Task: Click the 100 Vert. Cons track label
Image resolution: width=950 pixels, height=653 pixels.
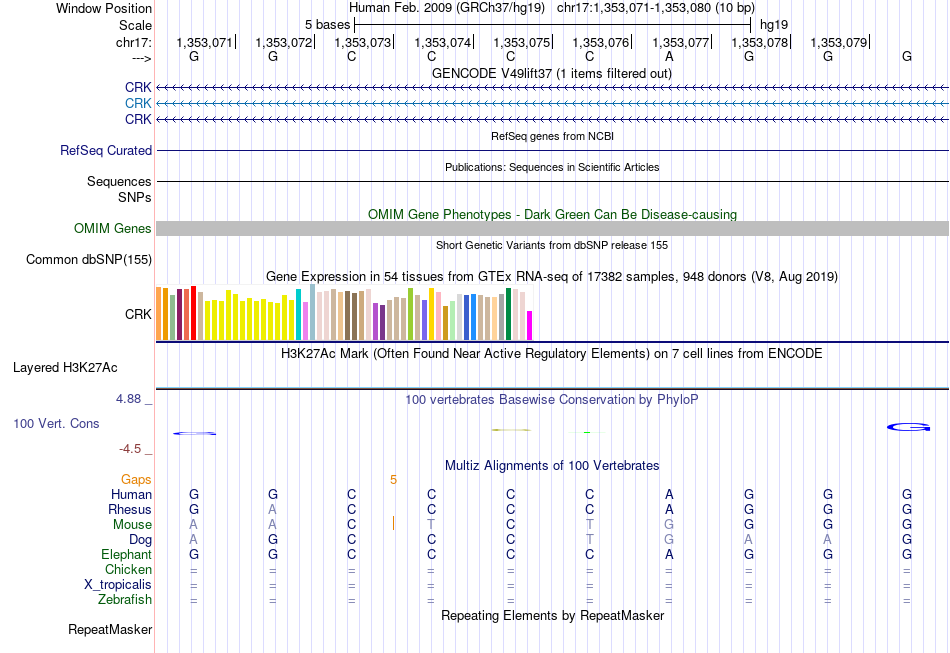Action: point(56,423)
